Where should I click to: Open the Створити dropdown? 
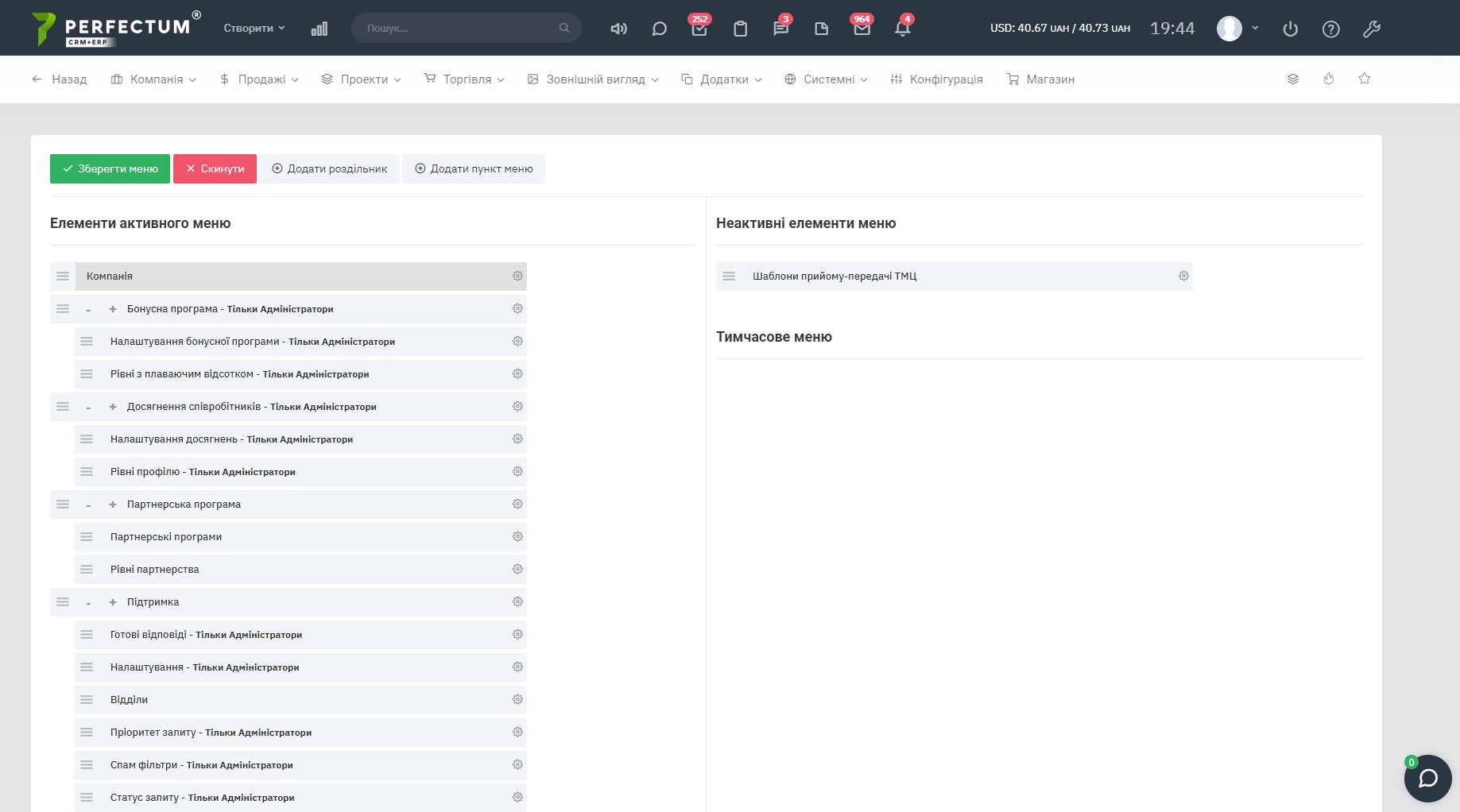click(x=254, y=28)
